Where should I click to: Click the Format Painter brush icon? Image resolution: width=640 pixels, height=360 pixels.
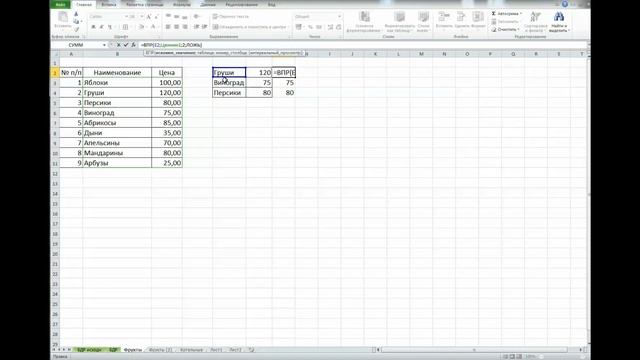[x=76, y=29]
